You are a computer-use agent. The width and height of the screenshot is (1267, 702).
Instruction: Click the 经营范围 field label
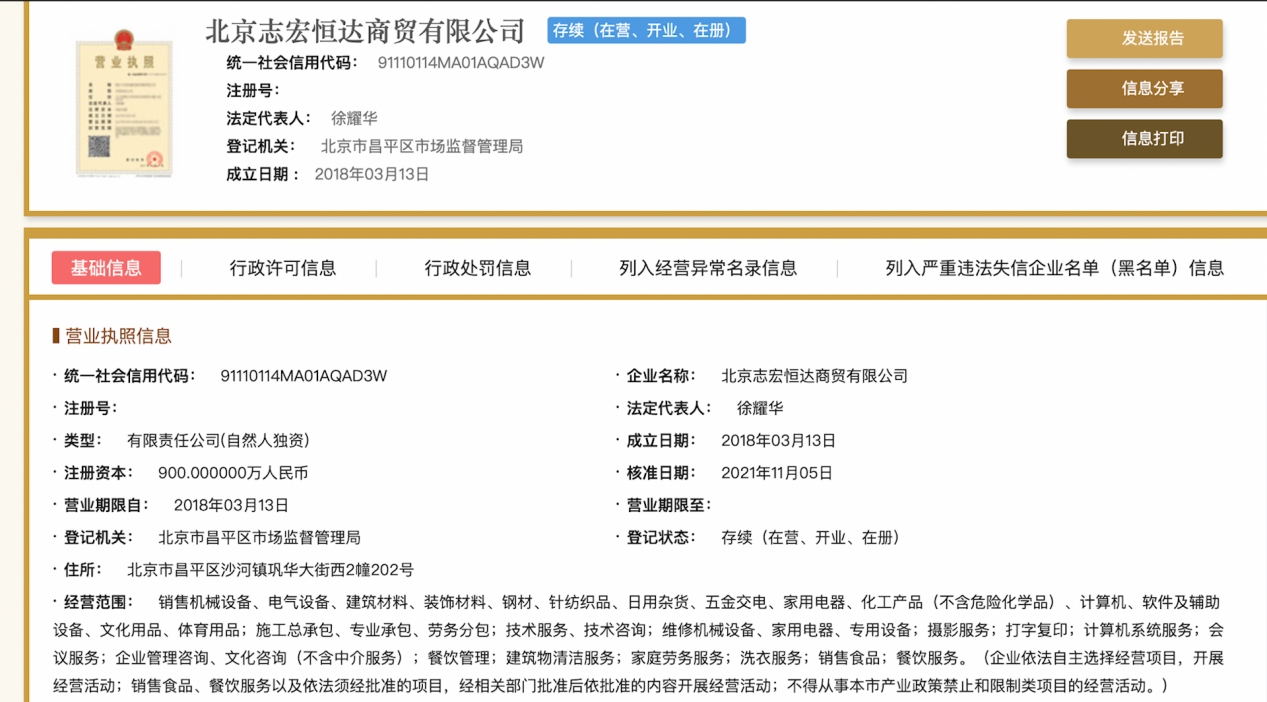(x=98, y=602)
